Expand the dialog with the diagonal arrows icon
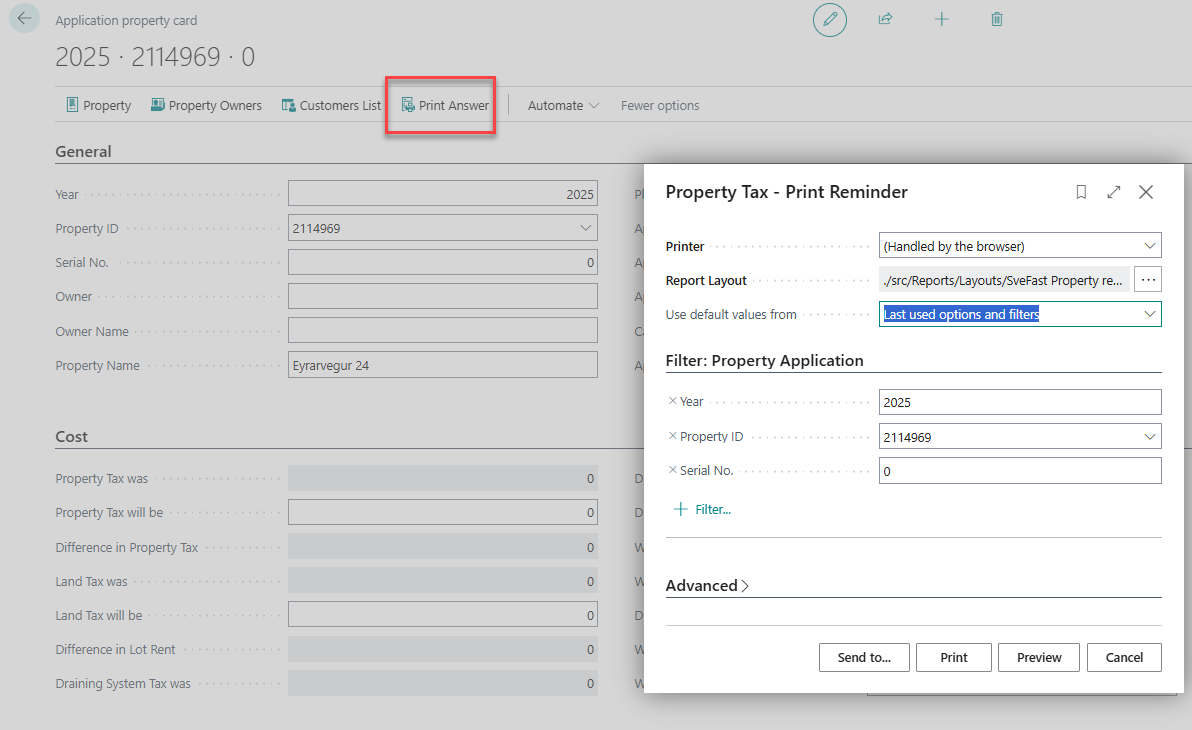 point(1114,192)
